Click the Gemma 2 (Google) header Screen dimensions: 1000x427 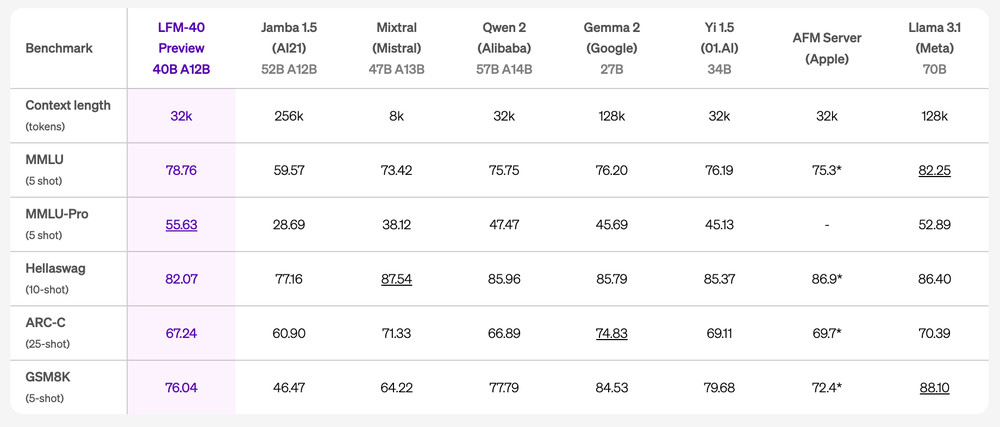click(x=612, y=48)
